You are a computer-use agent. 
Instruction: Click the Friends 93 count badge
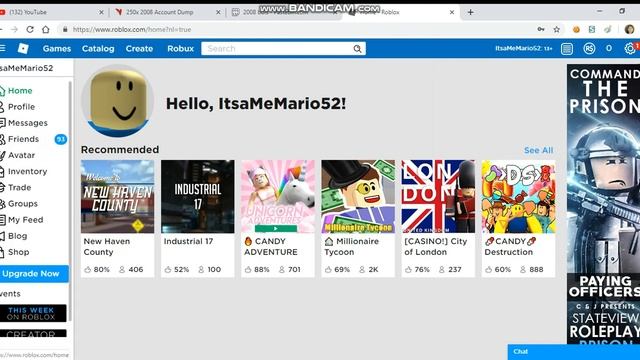point(61,139)
